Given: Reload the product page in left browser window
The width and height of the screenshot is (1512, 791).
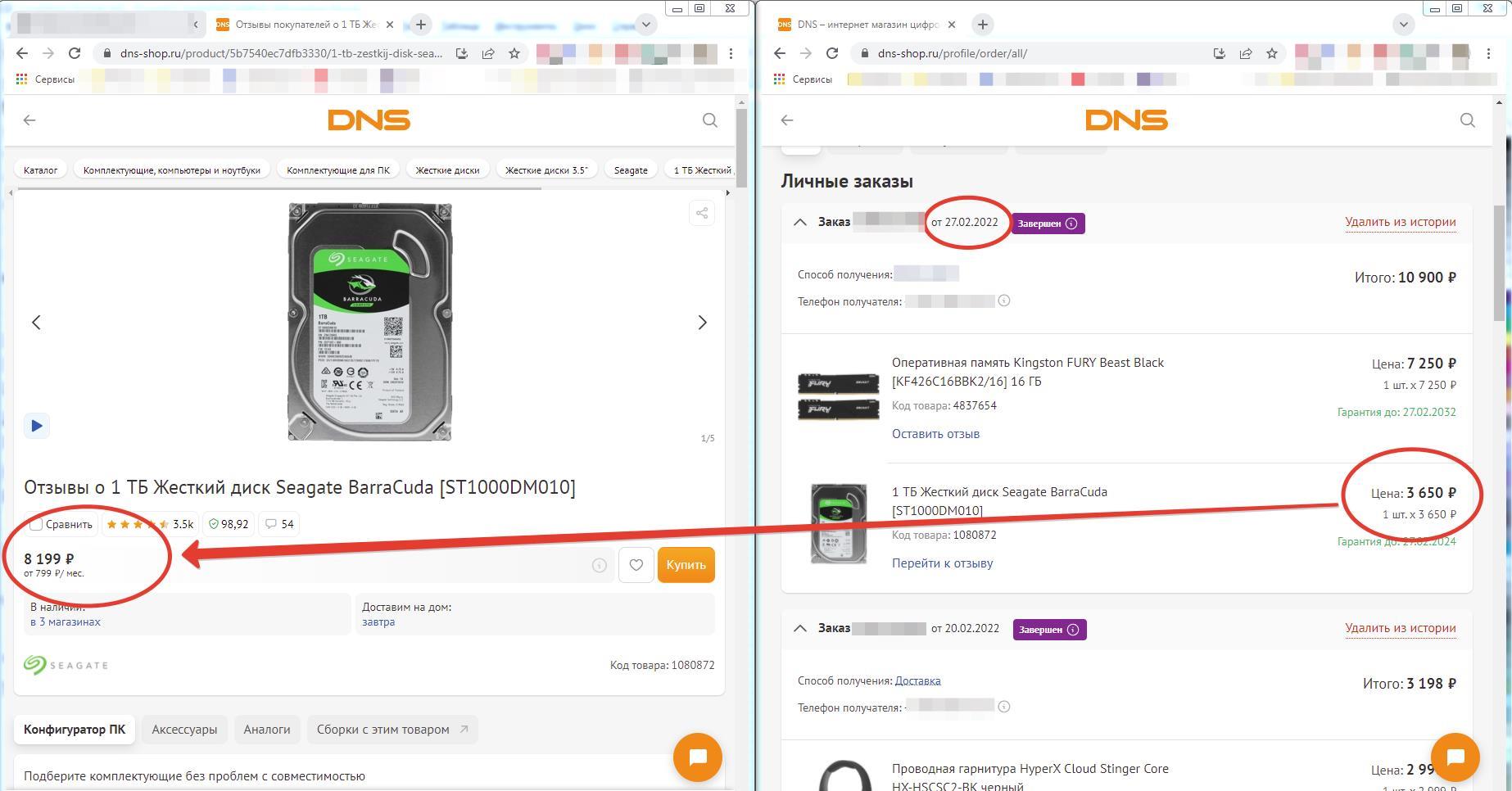Looking at the screenshot, I should click(x=75, y=53).
